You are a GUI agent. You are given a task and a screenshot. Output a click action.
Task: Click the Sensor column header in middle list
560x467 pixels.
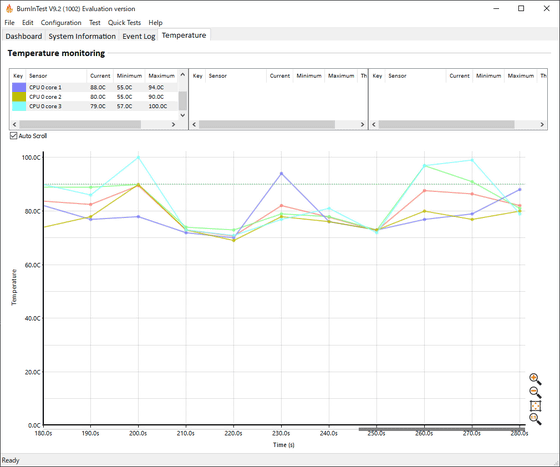236,76
